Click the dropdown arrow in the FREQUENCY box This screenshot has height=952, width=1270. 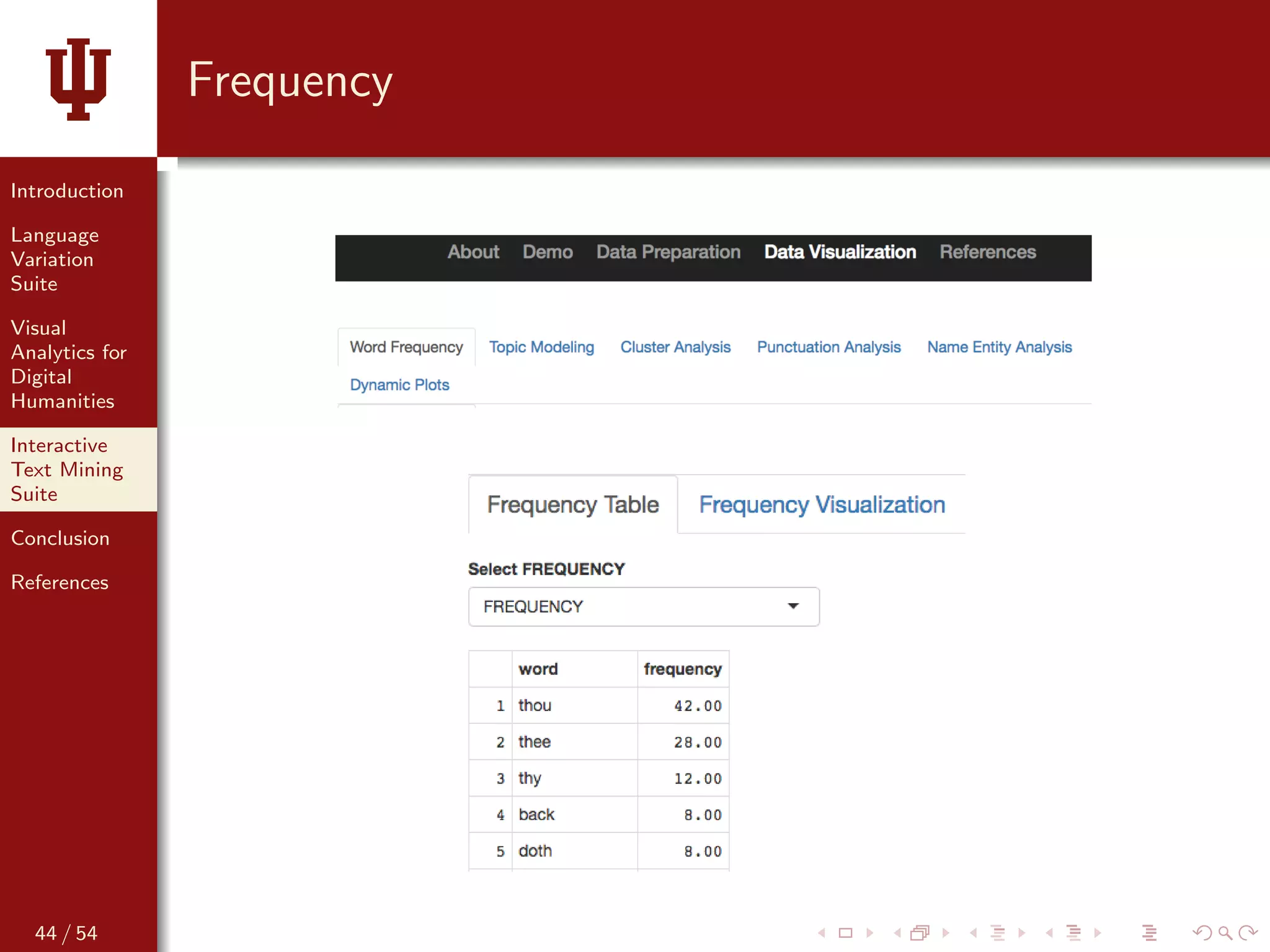pos(793,606)
